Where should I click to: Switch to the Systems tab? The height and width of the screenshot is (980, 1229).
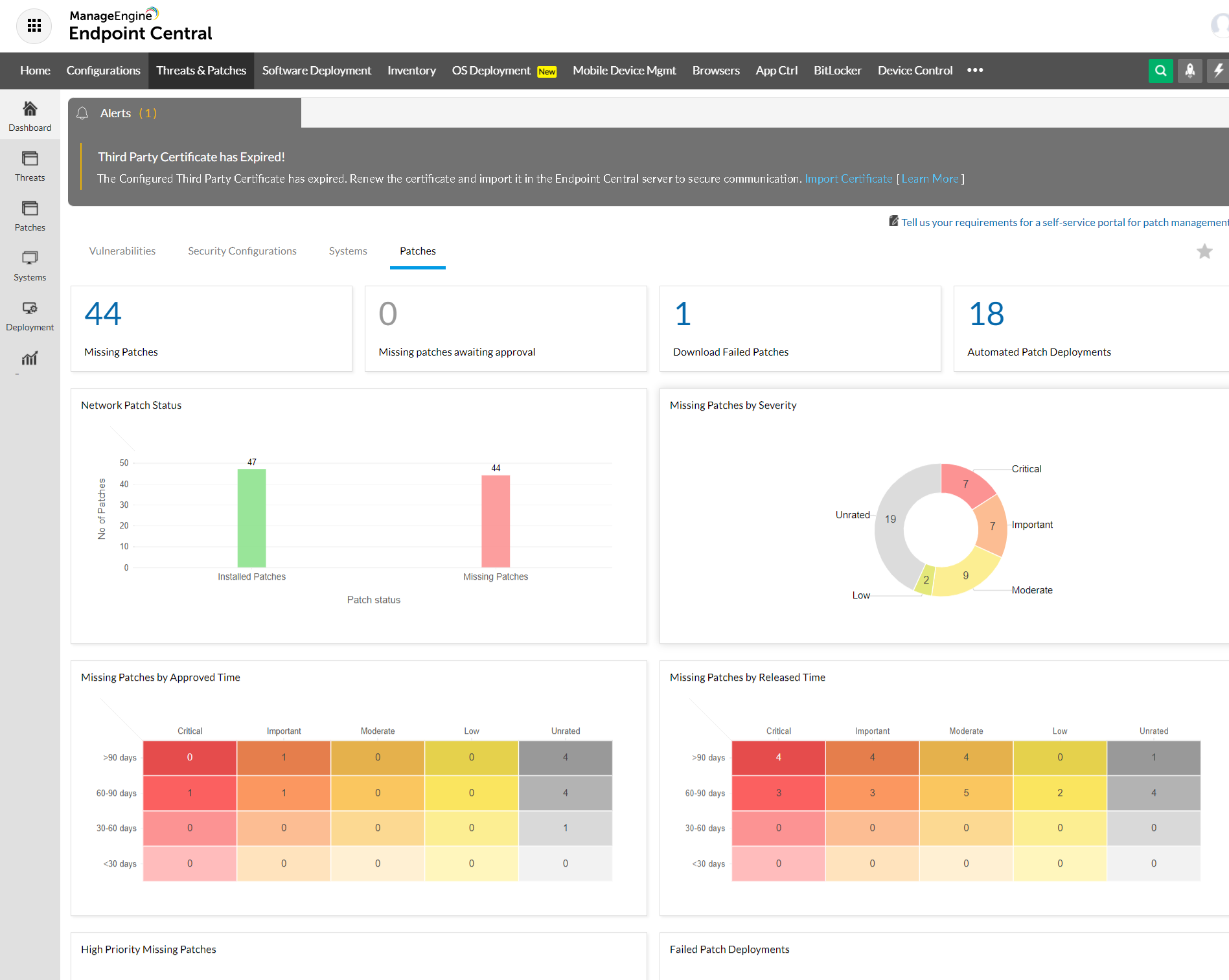pyautogui.click(x=348, y=251)
